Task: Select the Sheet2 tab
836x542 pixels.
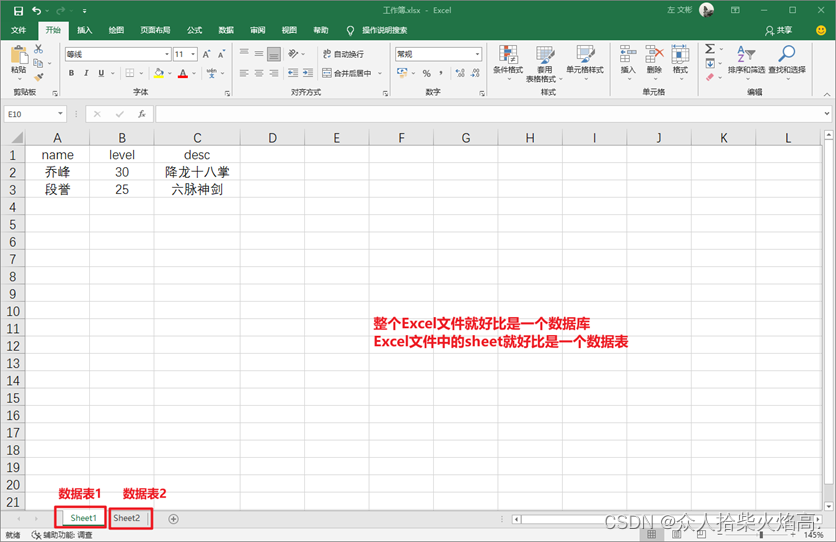Action: [x=126, y=518]
